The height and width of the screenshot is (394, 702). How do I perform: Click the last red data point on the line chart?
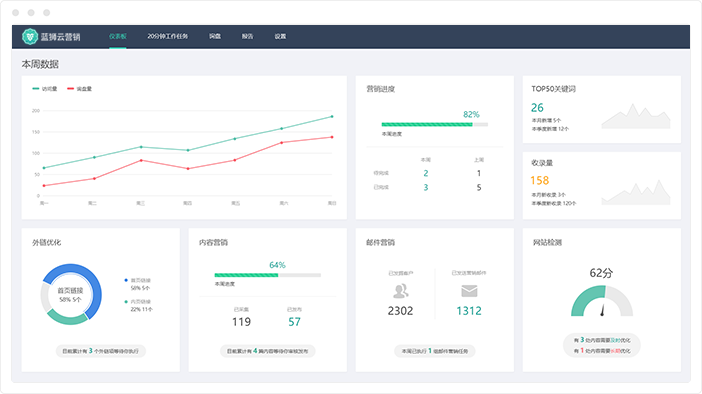click(x=332, y=137)
